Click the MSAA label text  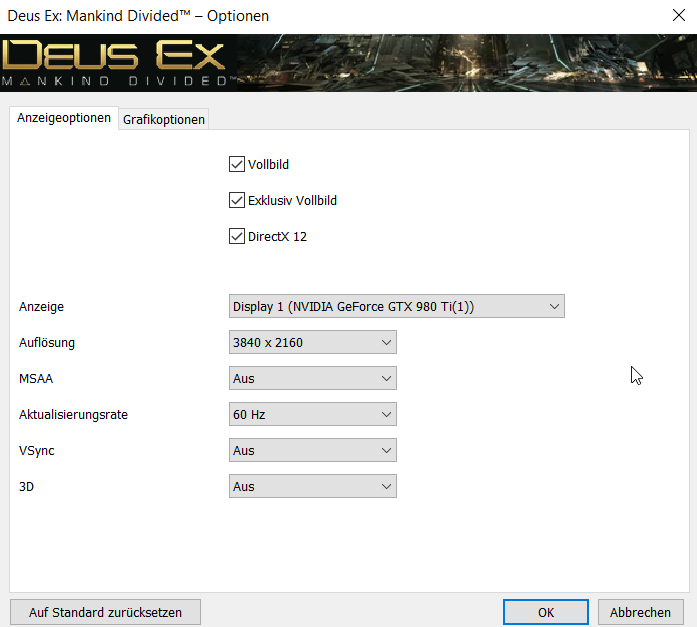tap(36, 379)
